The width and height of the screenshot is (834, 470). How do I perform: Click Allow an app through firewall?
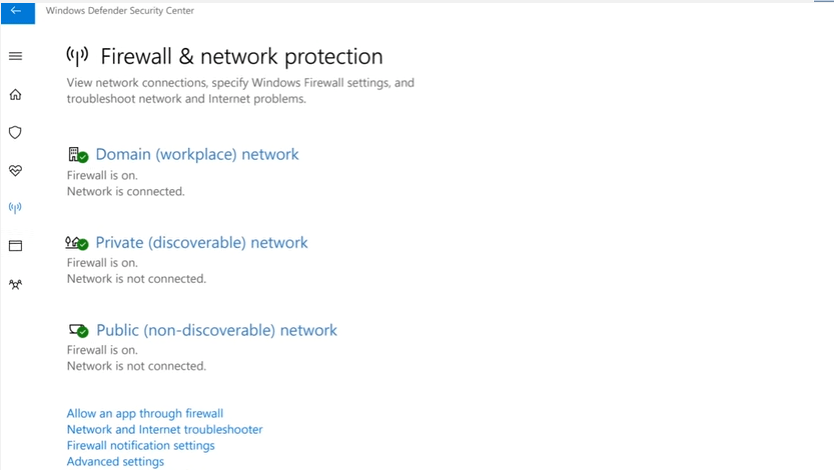point(145,414)
